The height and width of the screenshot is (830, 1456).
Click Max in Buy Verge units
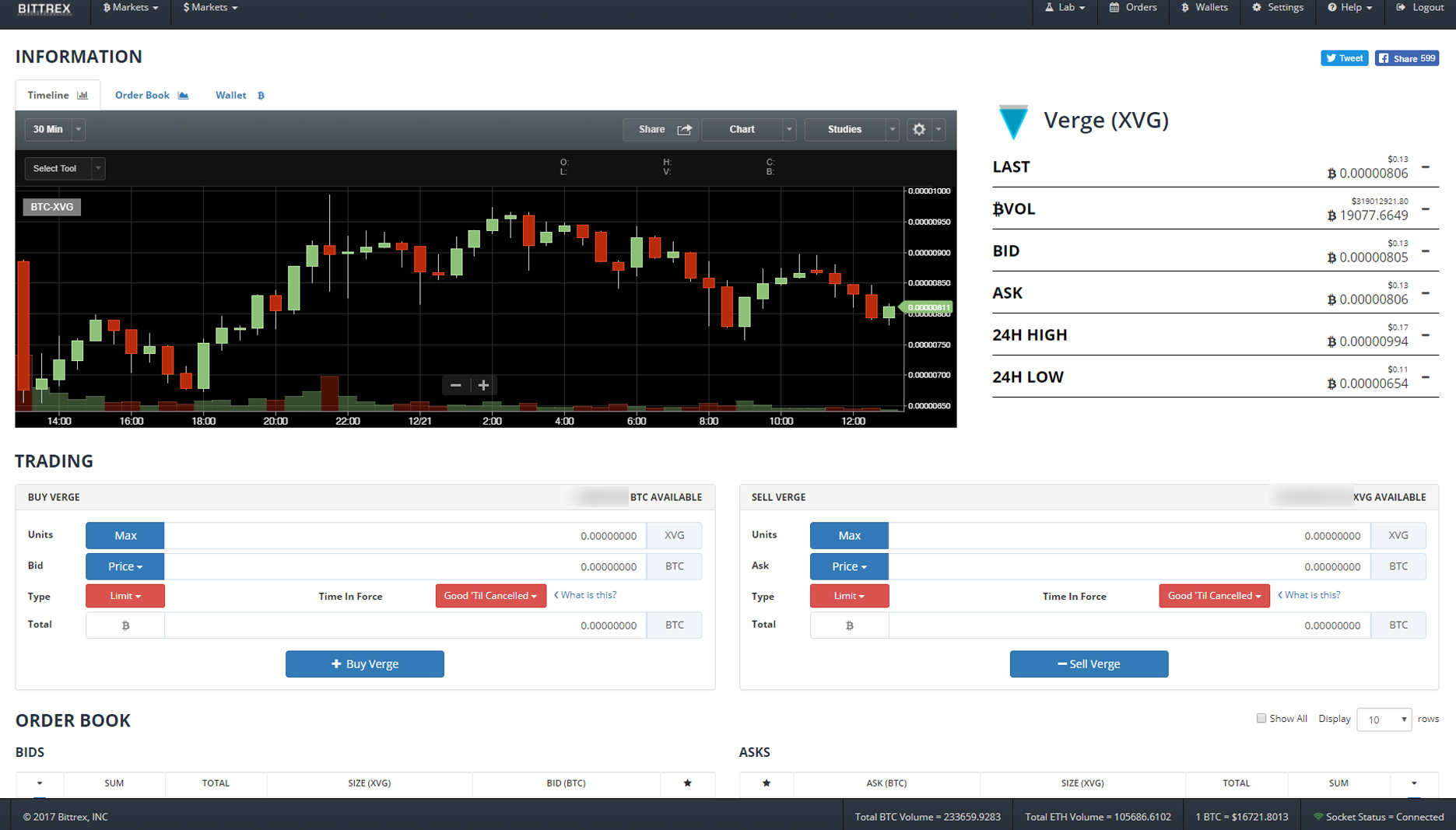tap(125, 535)
